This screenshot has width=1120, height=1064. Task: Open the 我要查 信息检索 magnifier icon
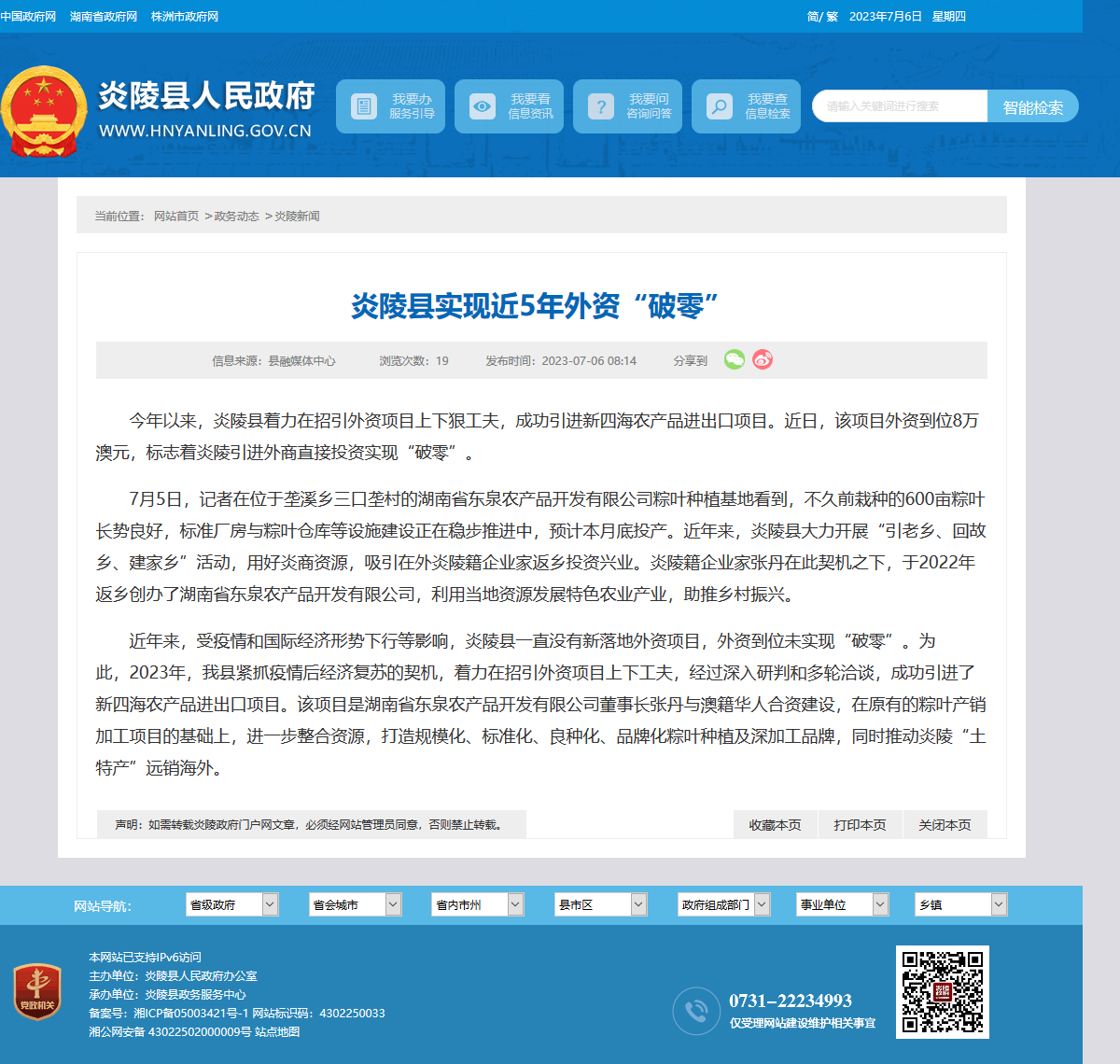click(719, 106)
